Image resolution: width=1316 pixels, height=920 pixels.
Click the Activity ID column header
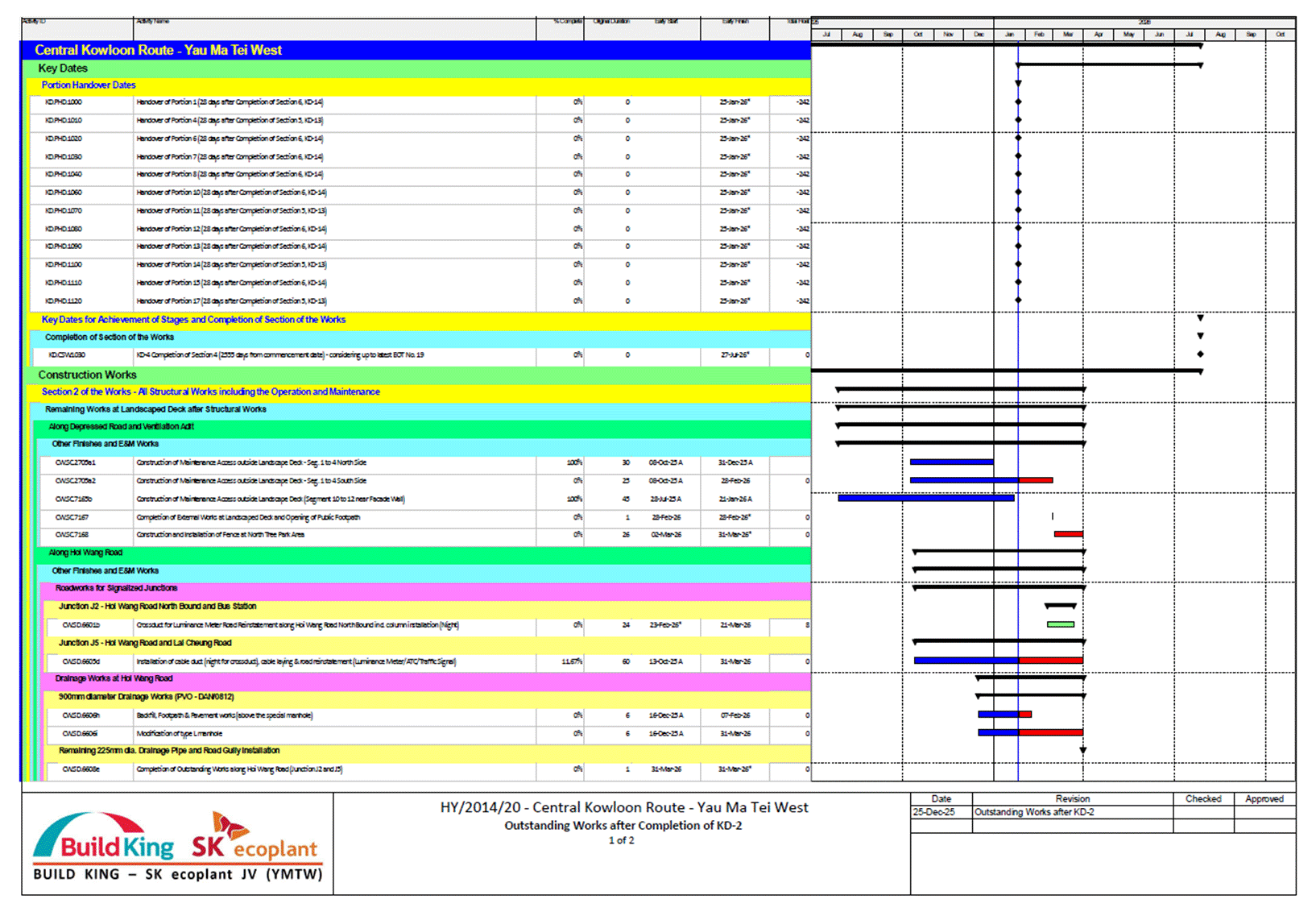point(34,22)
